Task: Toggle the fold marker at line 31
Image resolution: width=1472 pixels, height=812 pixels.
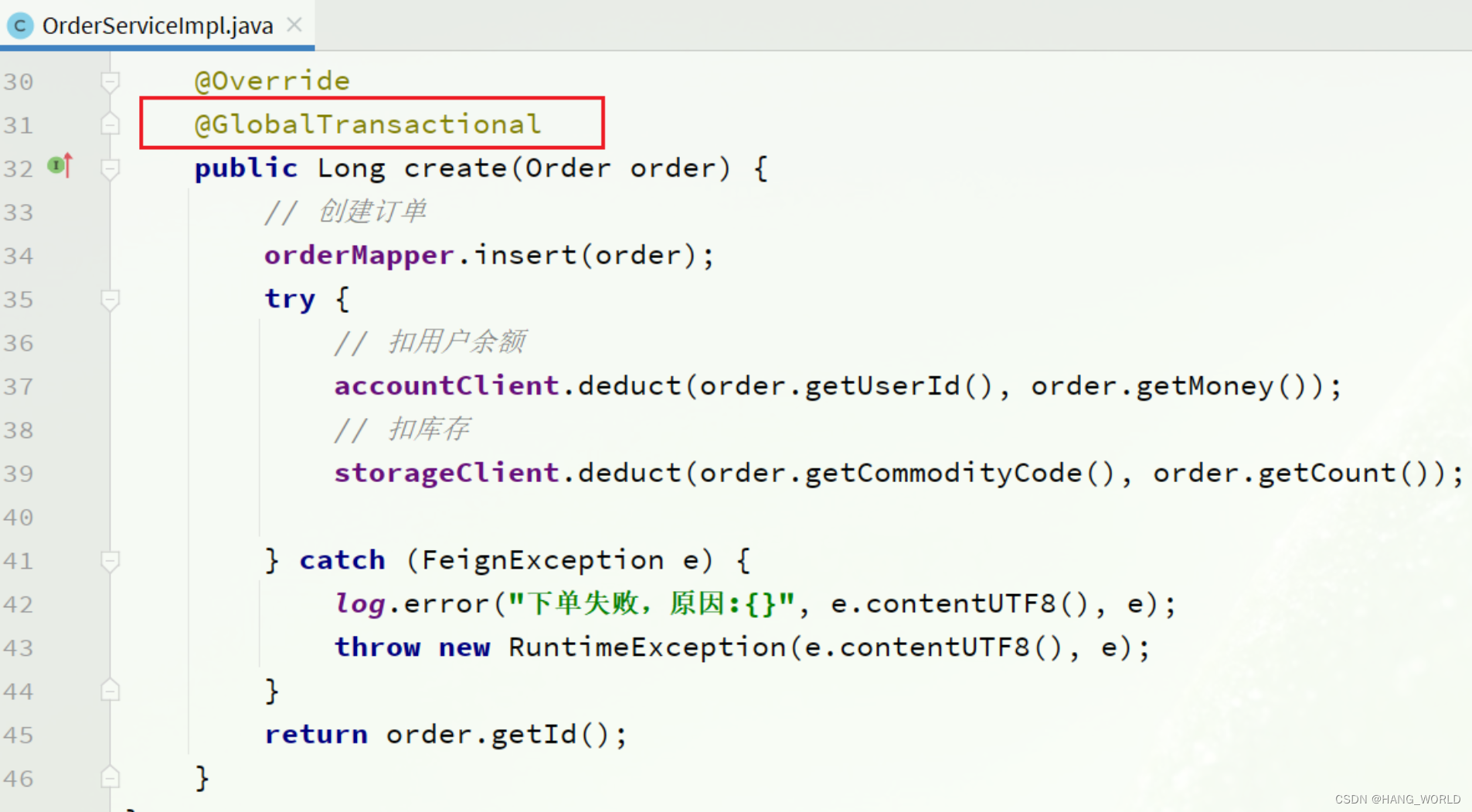Action: [x=110, y=124]
